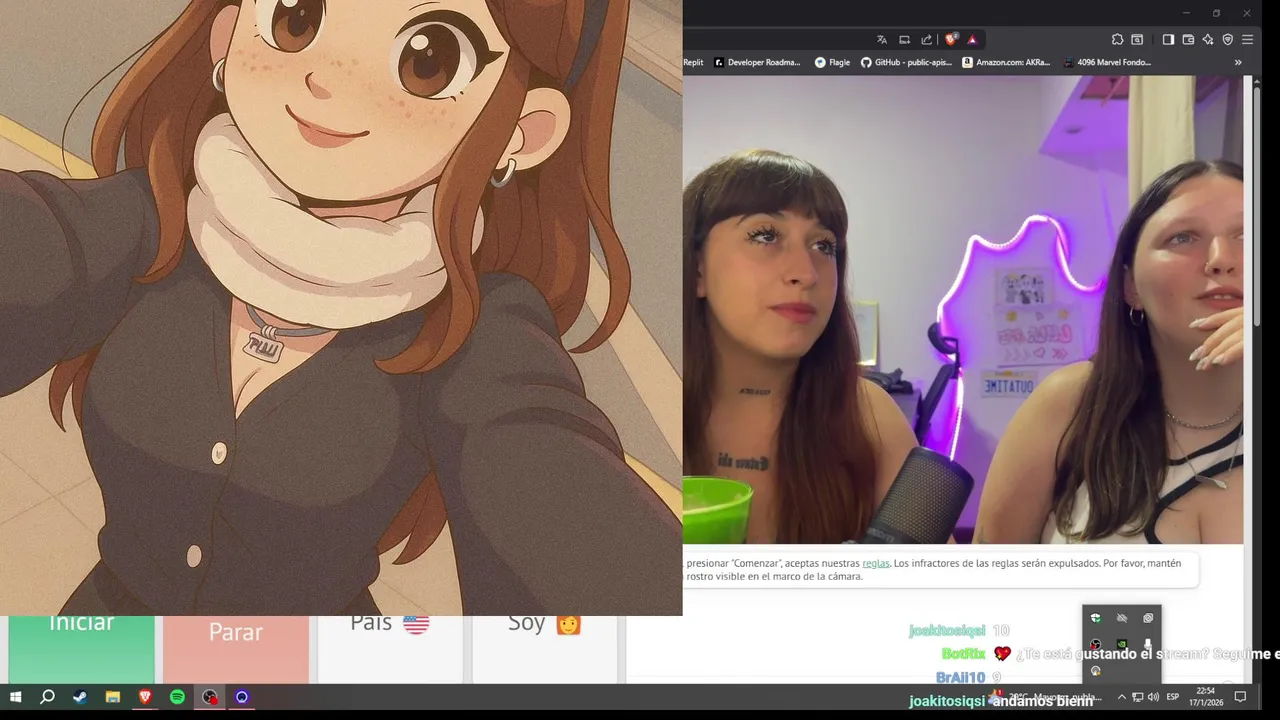Switch the ESP keyboard language indicator
Viewport: 1280px width, 720px height.
(x=1173, y=697)
